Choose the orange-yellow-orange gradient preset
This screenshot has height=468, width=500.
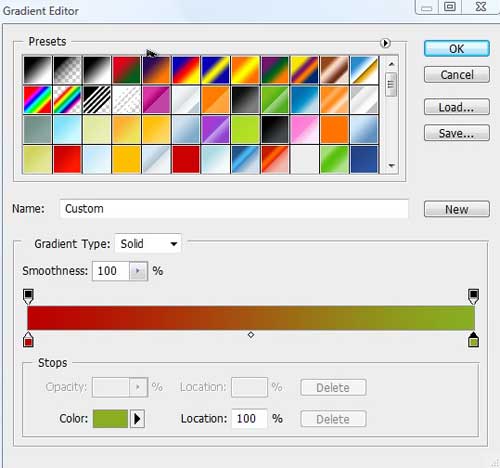coord(245,70)
